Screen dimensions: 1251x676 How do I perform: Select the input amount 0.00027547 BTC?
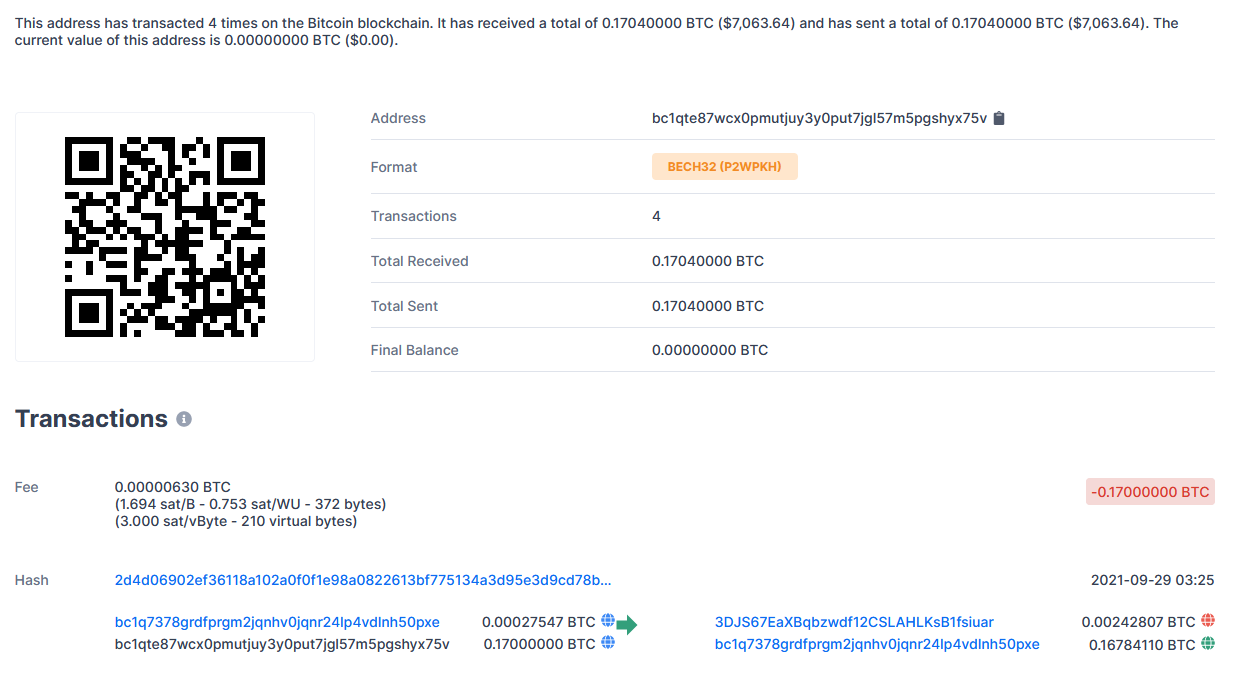(x=539, y=622)
